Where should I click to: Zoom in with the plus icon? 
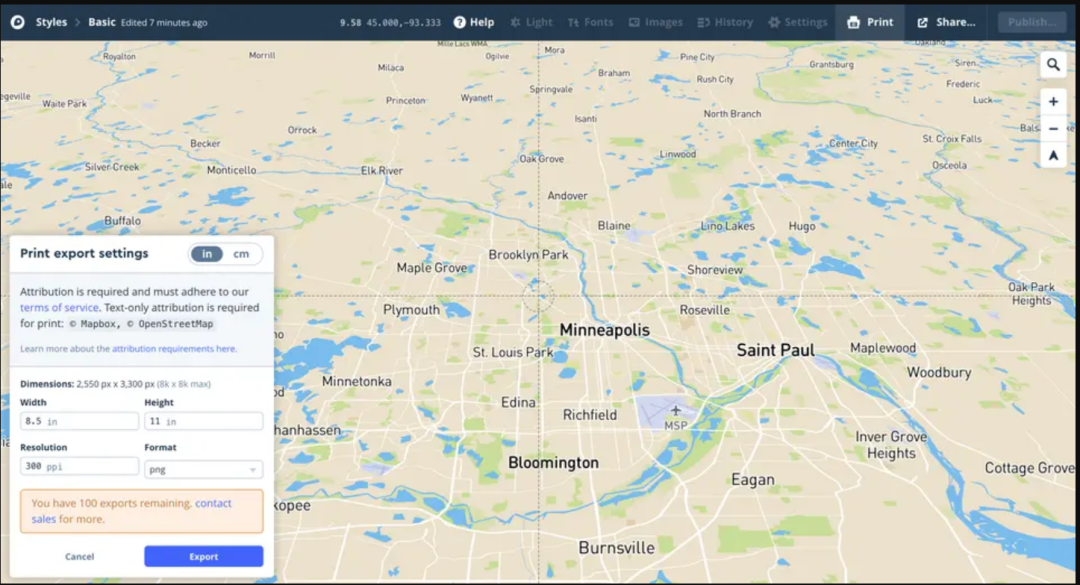tap(1053, 102)
